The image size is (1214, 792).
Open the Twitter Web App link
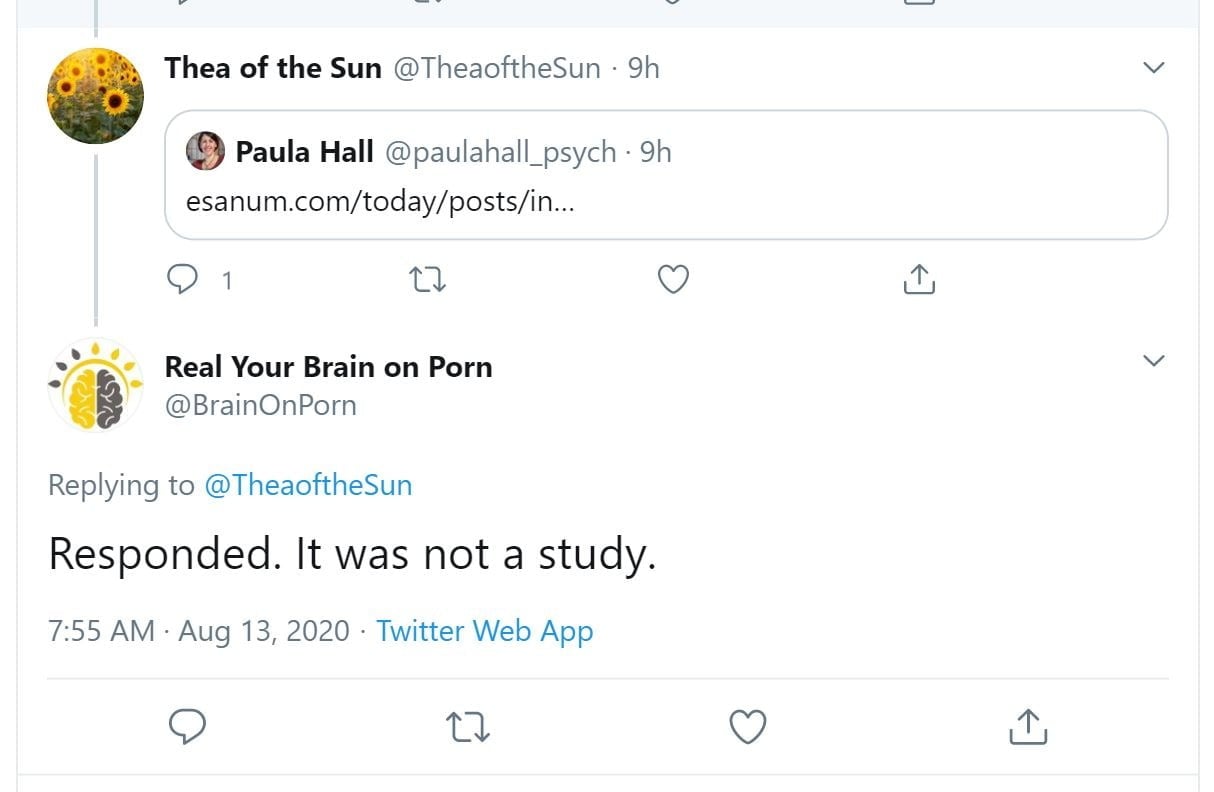coord(485,632)
